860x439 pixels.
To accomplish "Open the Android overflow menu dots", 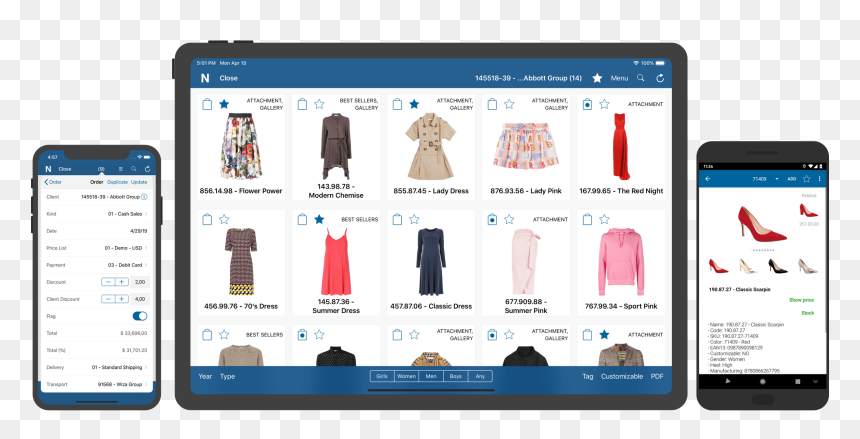I will [819, 179].
